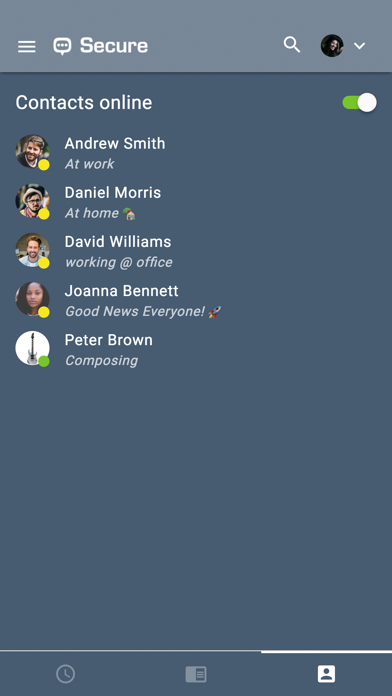Open chat with David Williams

point(196,251)
